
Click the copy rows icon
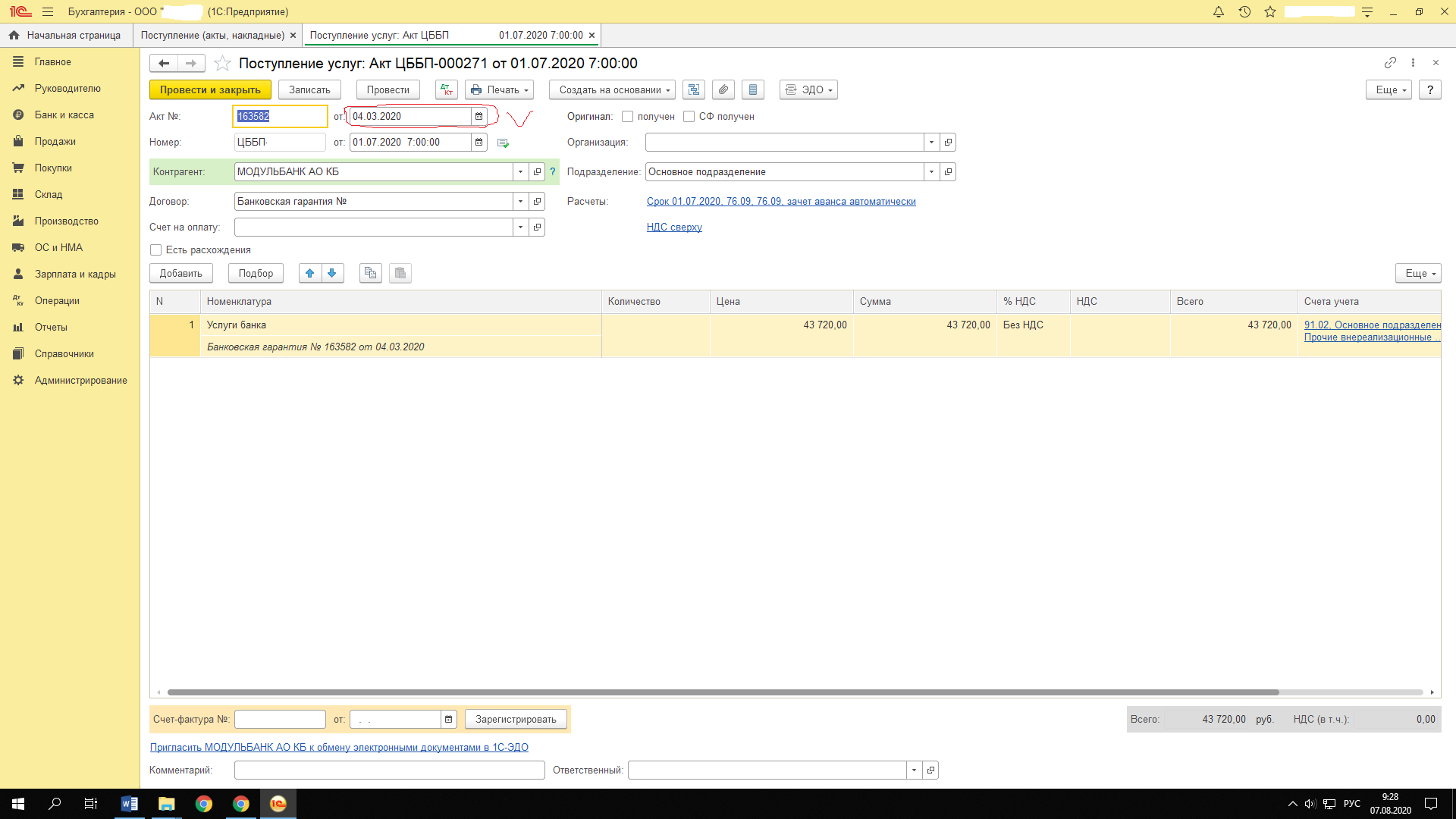(370, 273)
